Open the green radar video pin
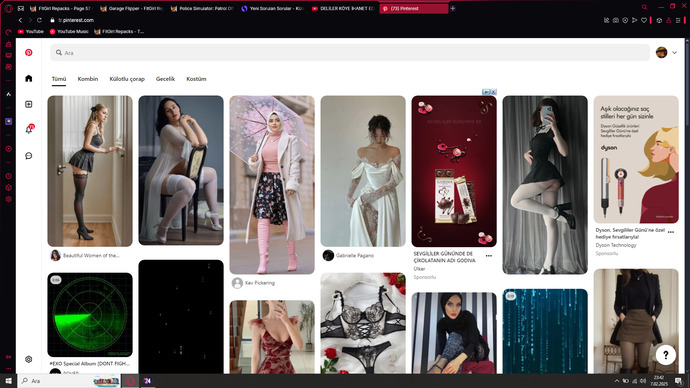The width and height of the screenshot is (690, 388). [x=90, y=315]
